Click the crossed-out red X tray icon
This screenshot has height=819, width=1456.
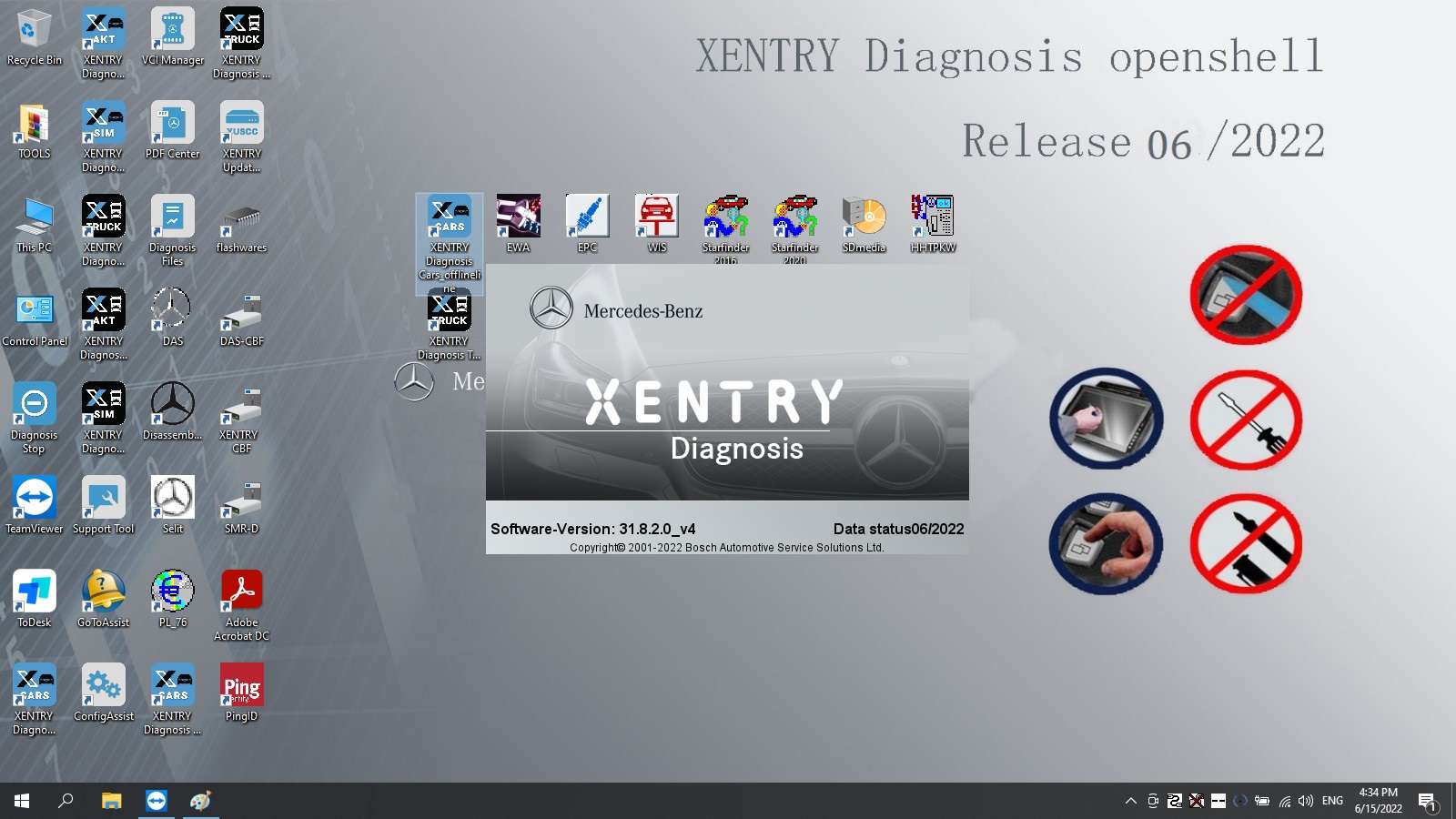click(1197, 801)
